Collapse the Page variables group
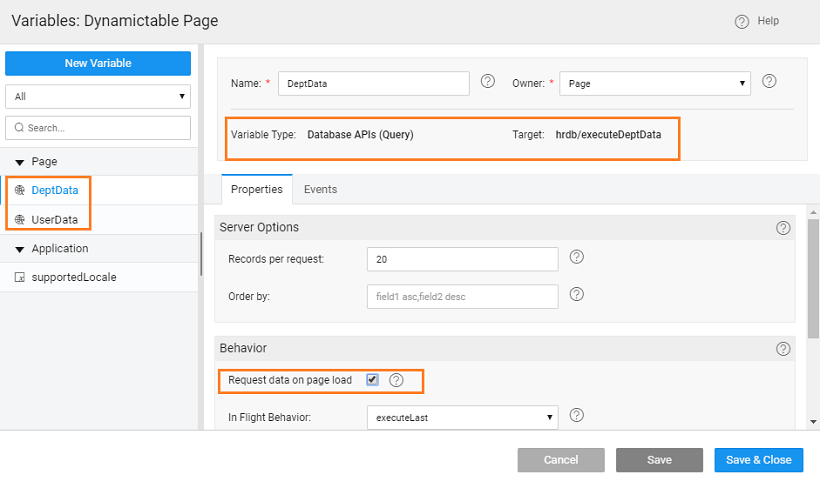Viewport: 820px width, 488px height. [19, 162]
